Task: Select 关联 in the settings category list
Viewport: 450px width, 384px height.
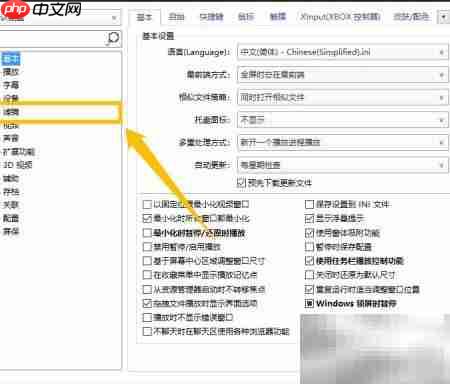Action: coord(11,205)
